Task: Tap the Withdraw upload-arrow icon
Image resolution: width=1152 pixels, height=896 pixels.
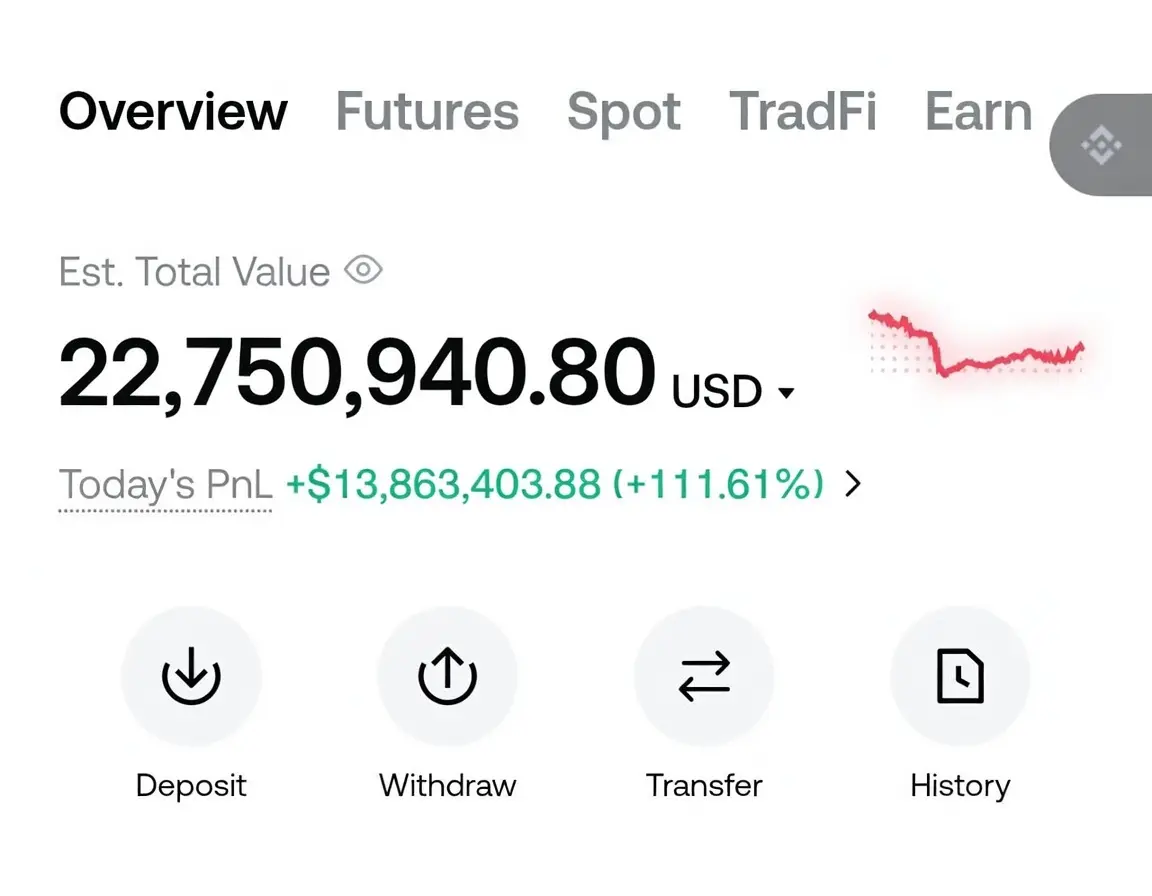Action: (x=447, y=676)
